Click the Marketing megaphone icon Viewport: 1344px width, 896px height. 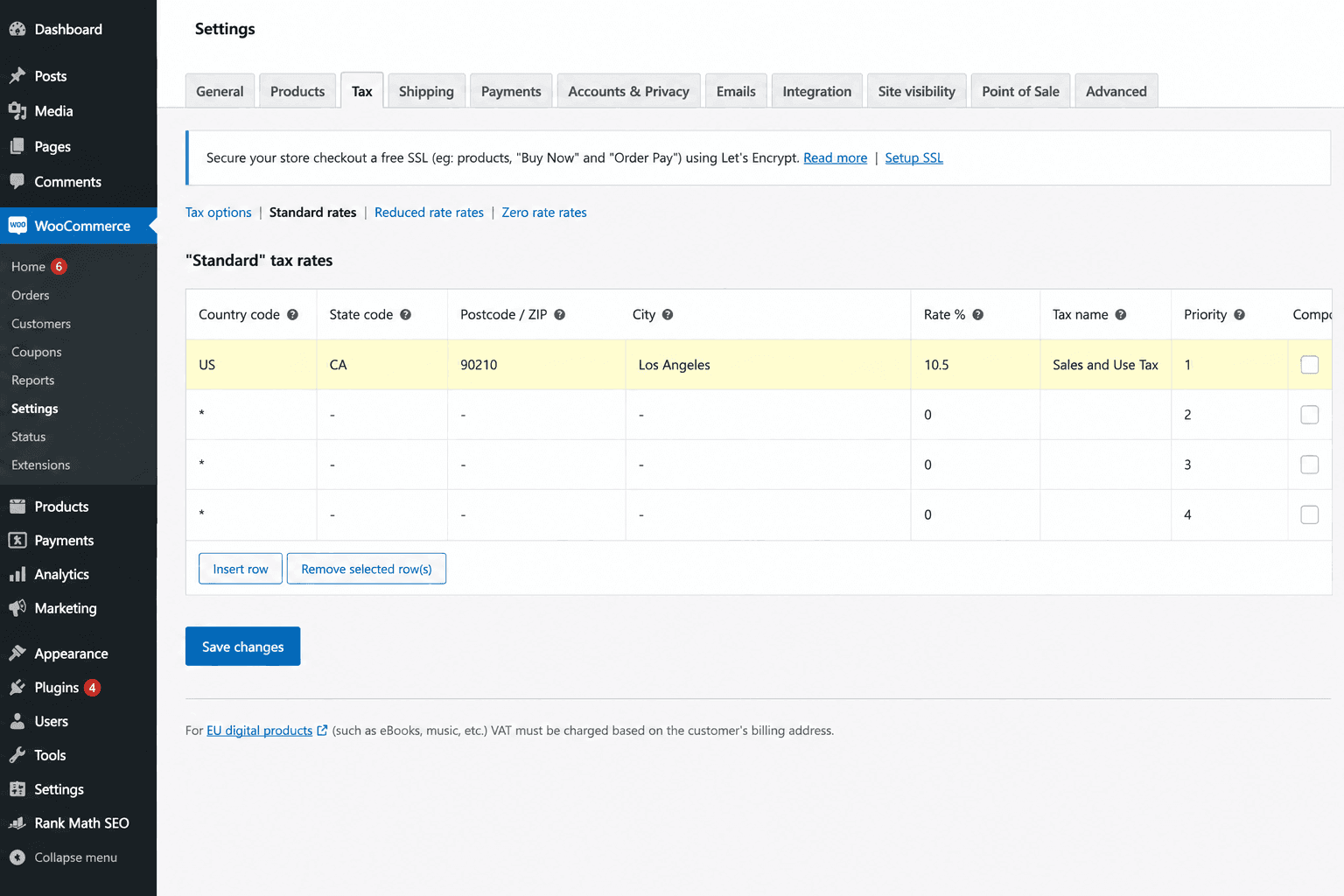tap(17, 607)
